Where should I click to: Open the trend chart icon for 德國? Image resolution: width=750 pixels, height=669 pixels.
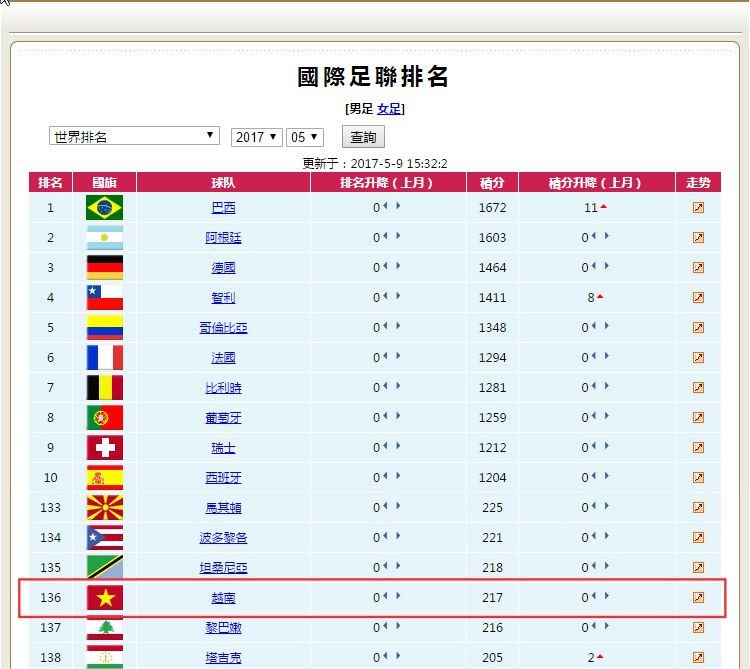698,267
